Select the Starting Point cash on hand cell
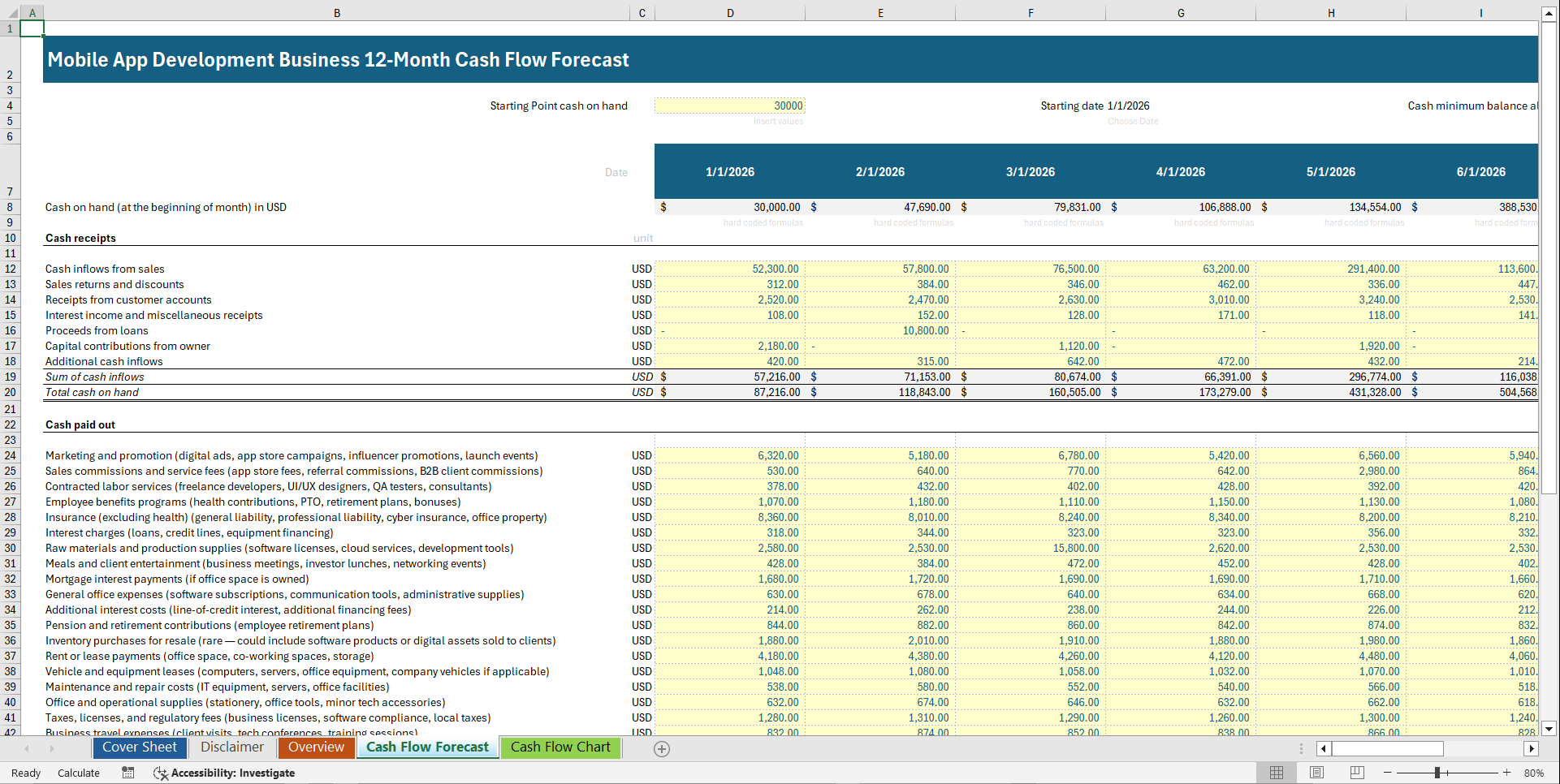The height and width of the screenshot is (784, 1560). click(729, 106)
